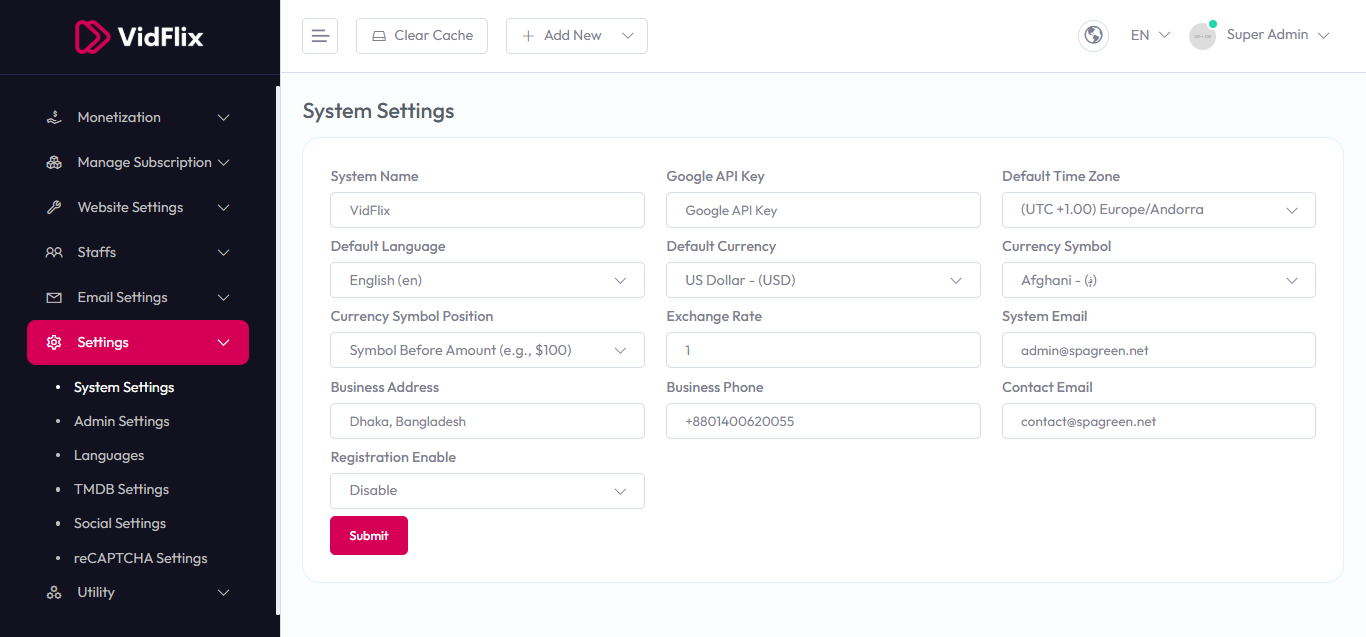
Task: Toggle sidebar with hamburger menu icon
Action: [320, 36]
